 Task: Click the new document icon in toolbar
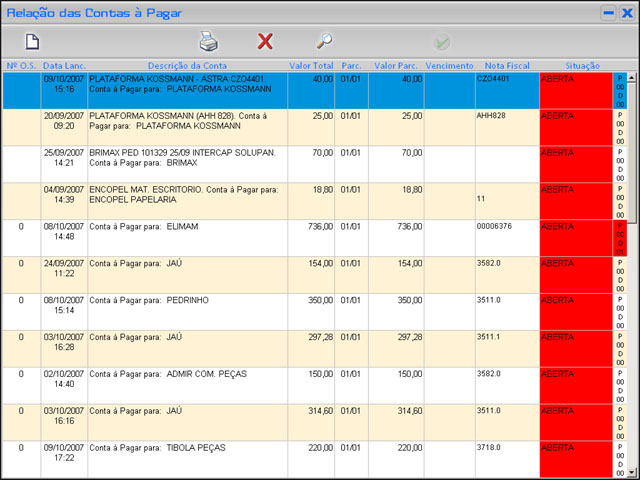pyautogui.click(x=32, y=41)
